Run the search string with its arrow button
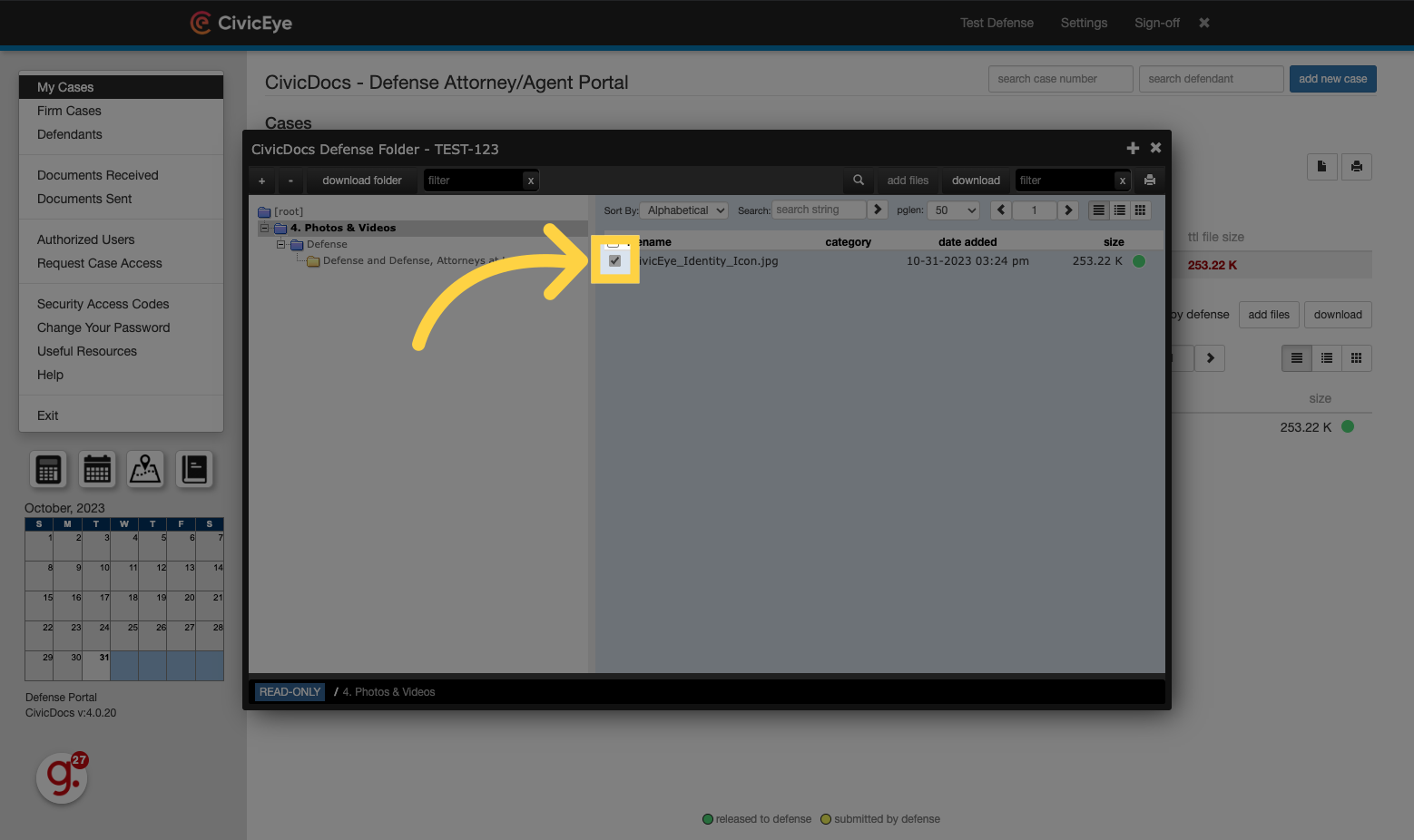The image size is (1414, 840). (878, 210)
